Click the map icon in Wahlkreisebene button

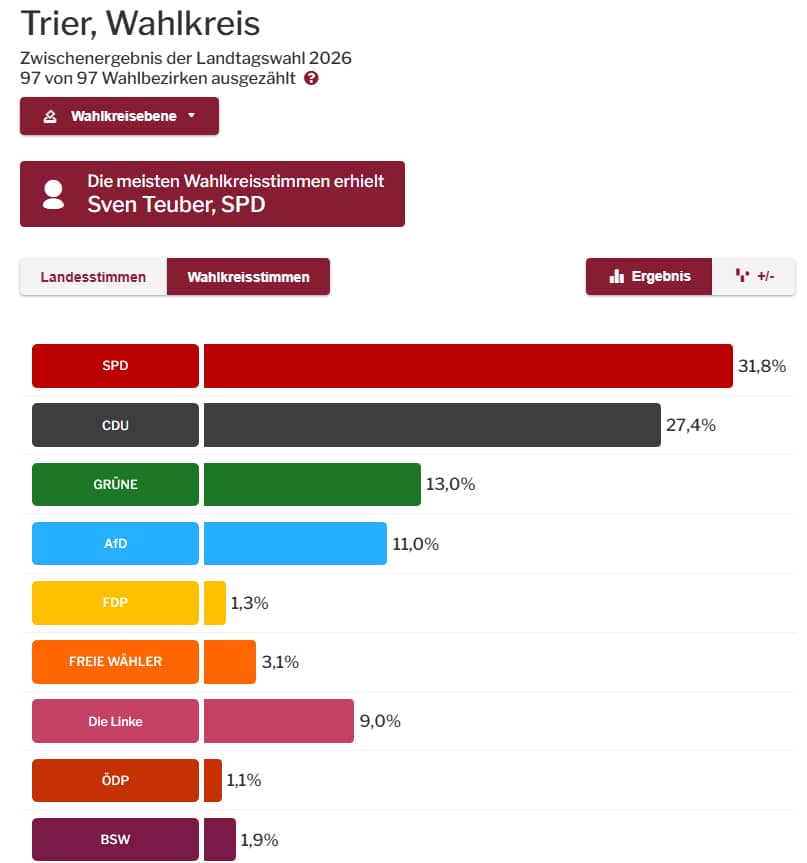50,116
